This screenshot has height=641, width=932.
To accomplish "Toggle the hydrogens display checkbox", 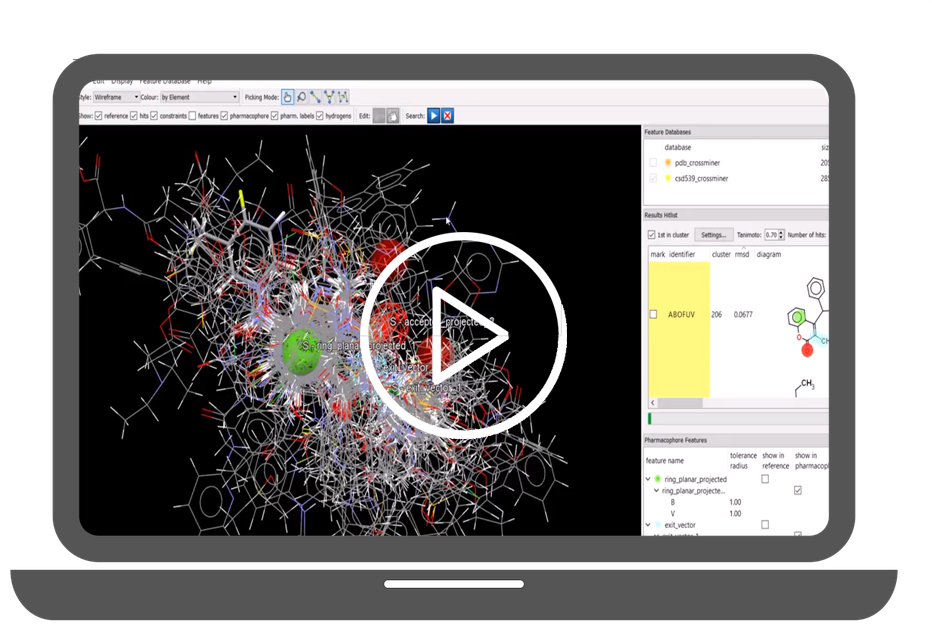I will [320, 116].
